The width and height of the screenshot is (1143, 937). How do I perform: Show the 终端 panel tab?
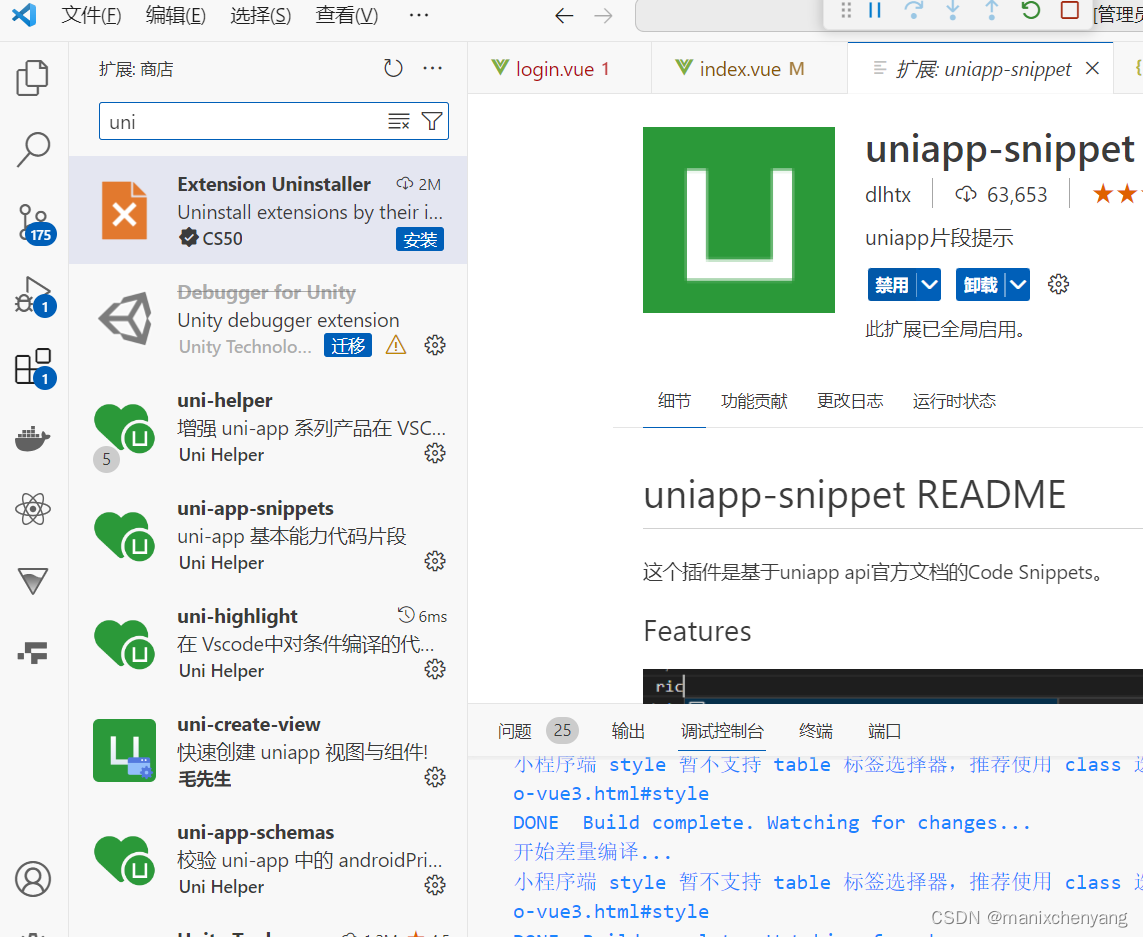[x=816, y=731]
